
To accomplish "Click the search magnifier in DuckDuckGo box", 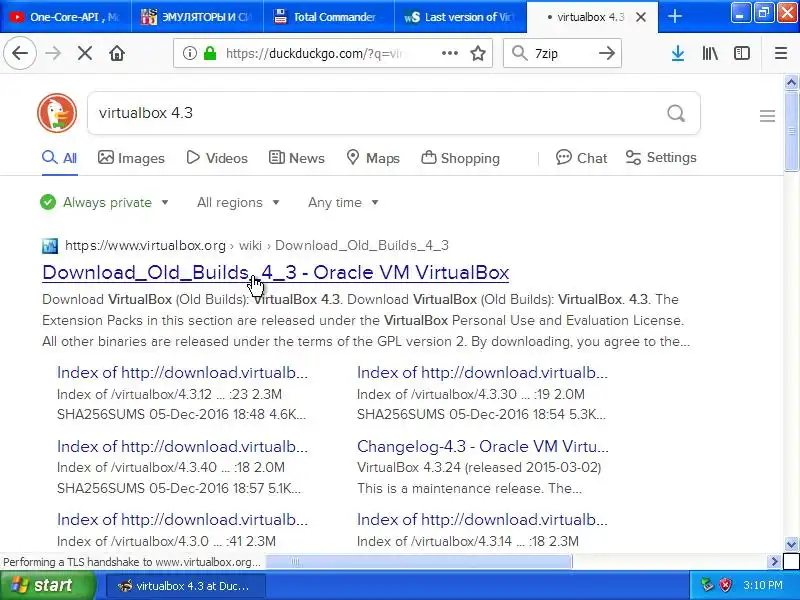I will (x=676, y=113).
